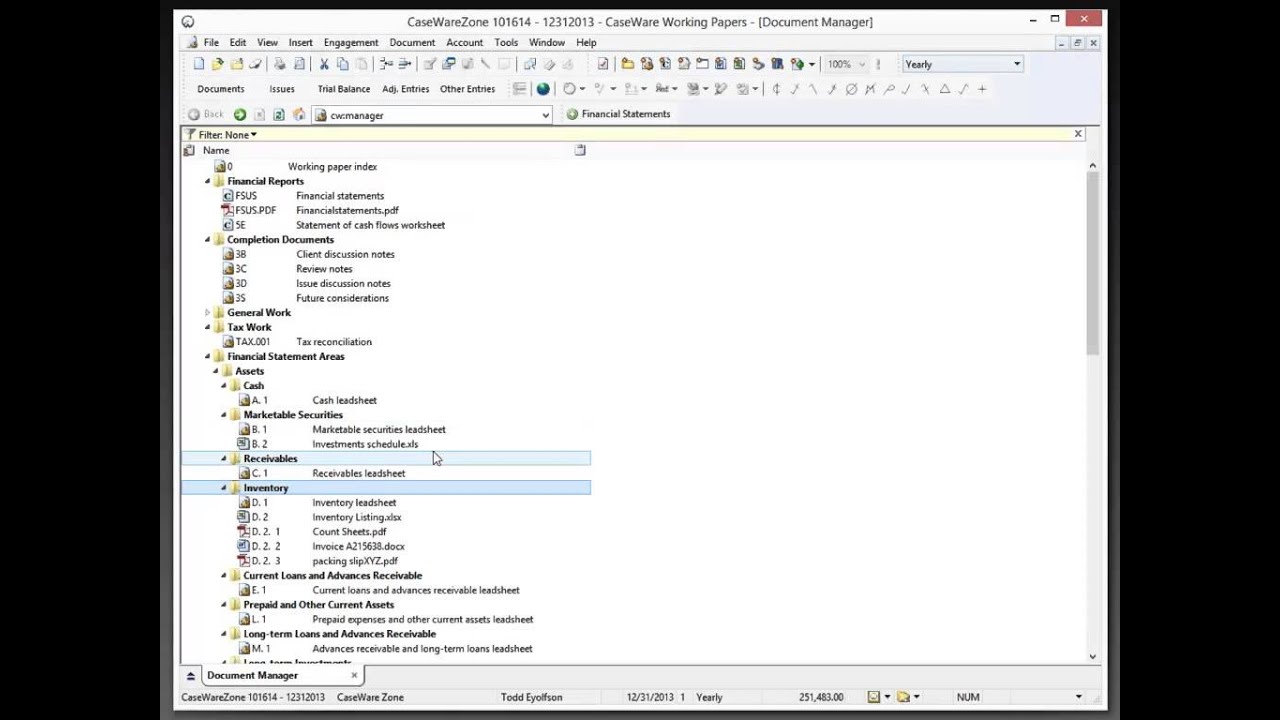Click the folder icon in status bar

(904, 697)
